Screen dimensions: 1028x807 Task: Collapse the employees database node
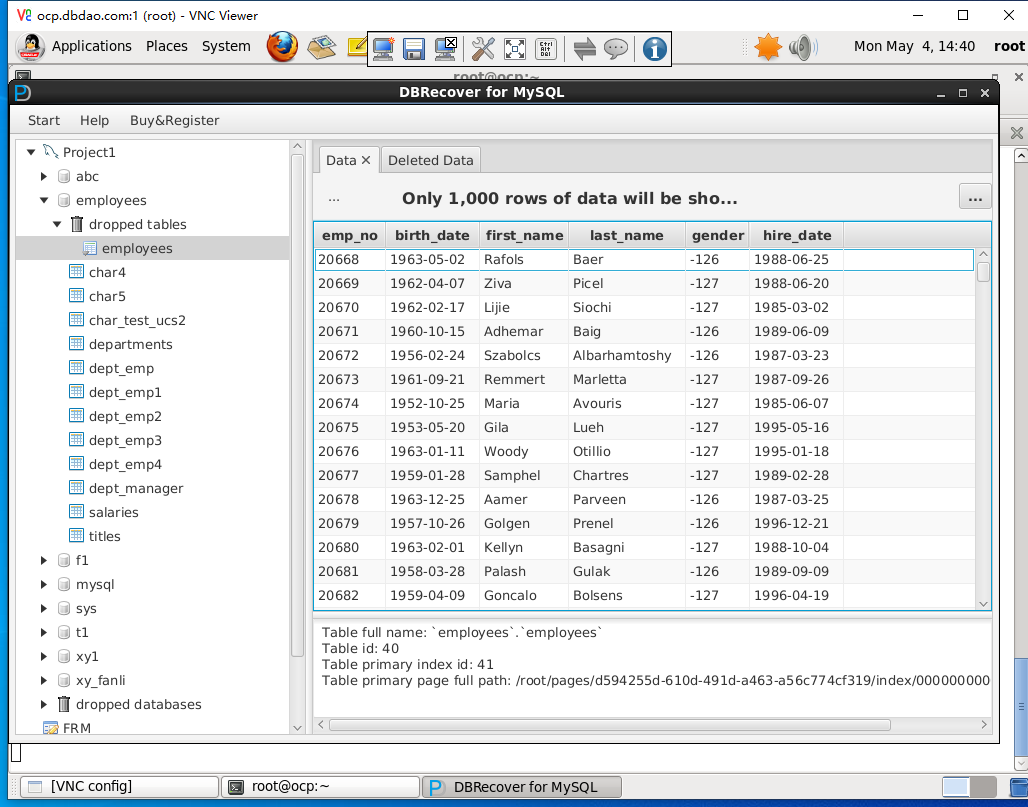[44, 200]
